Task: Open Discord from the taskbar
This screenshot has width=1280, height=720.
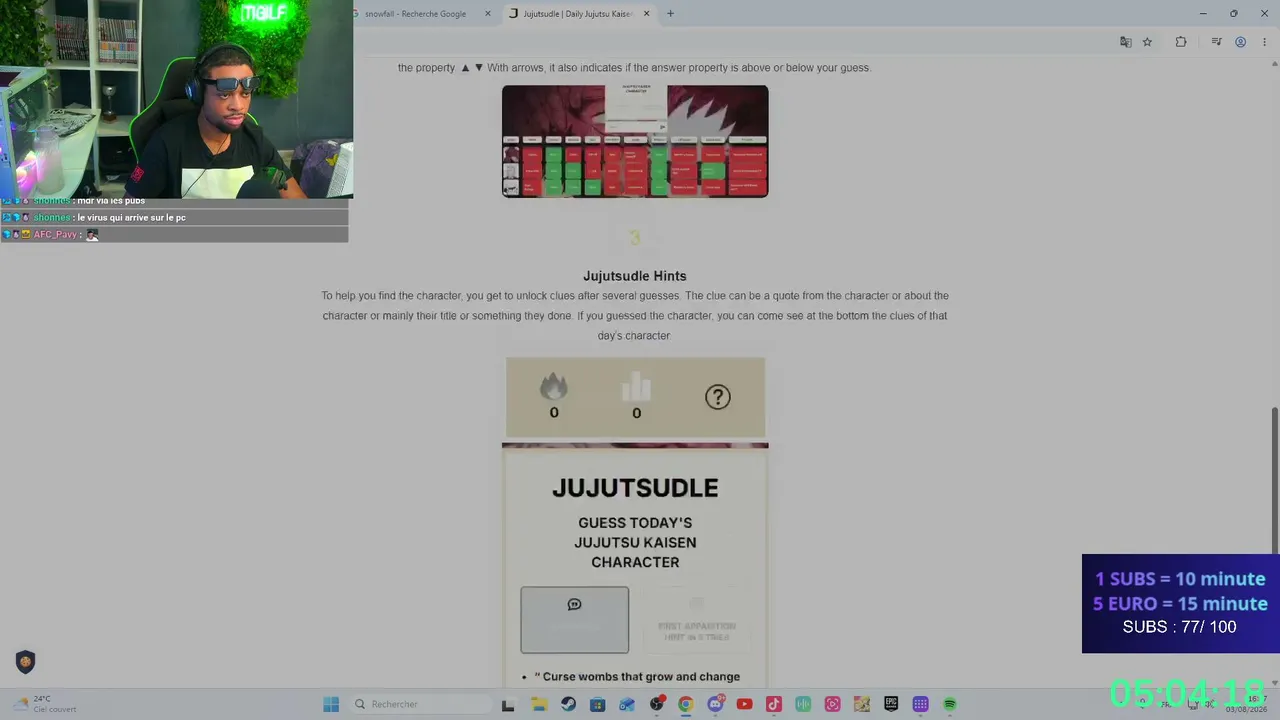Action: click(715, 704)
